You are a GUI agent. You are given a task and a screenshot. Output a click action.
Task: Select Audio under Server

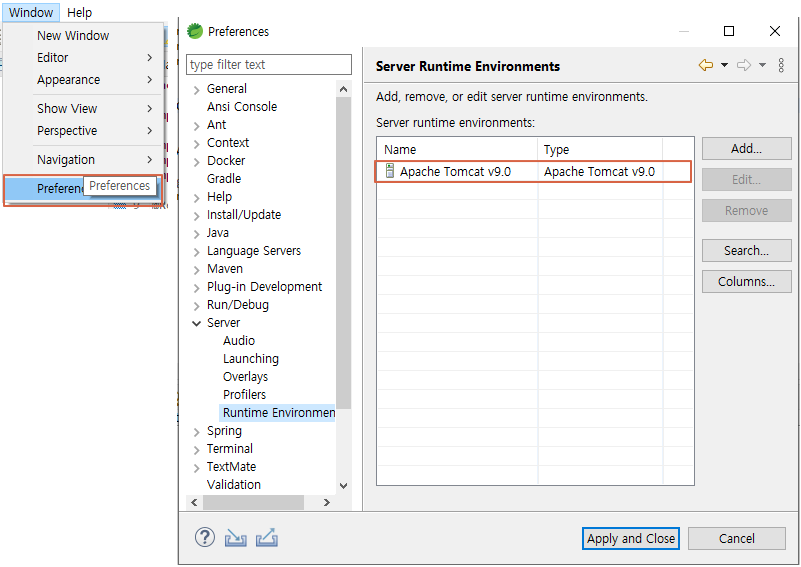point(239,341)
